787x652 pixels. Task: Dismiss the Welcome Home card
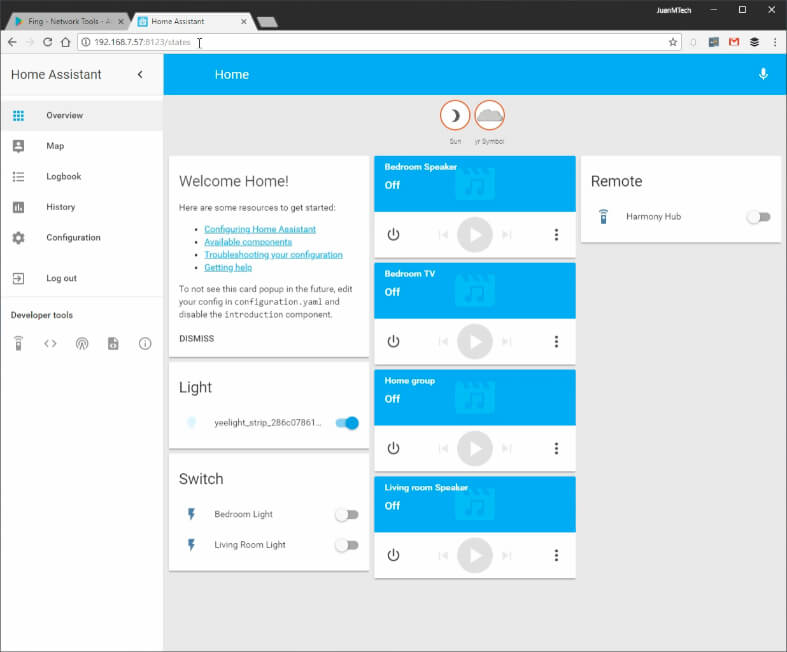pos(196,339)
